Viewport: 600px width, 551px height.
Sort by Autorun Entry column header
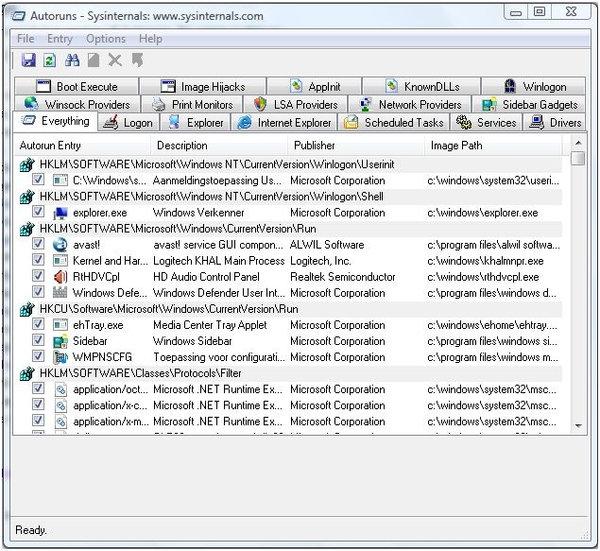[83, 145]
